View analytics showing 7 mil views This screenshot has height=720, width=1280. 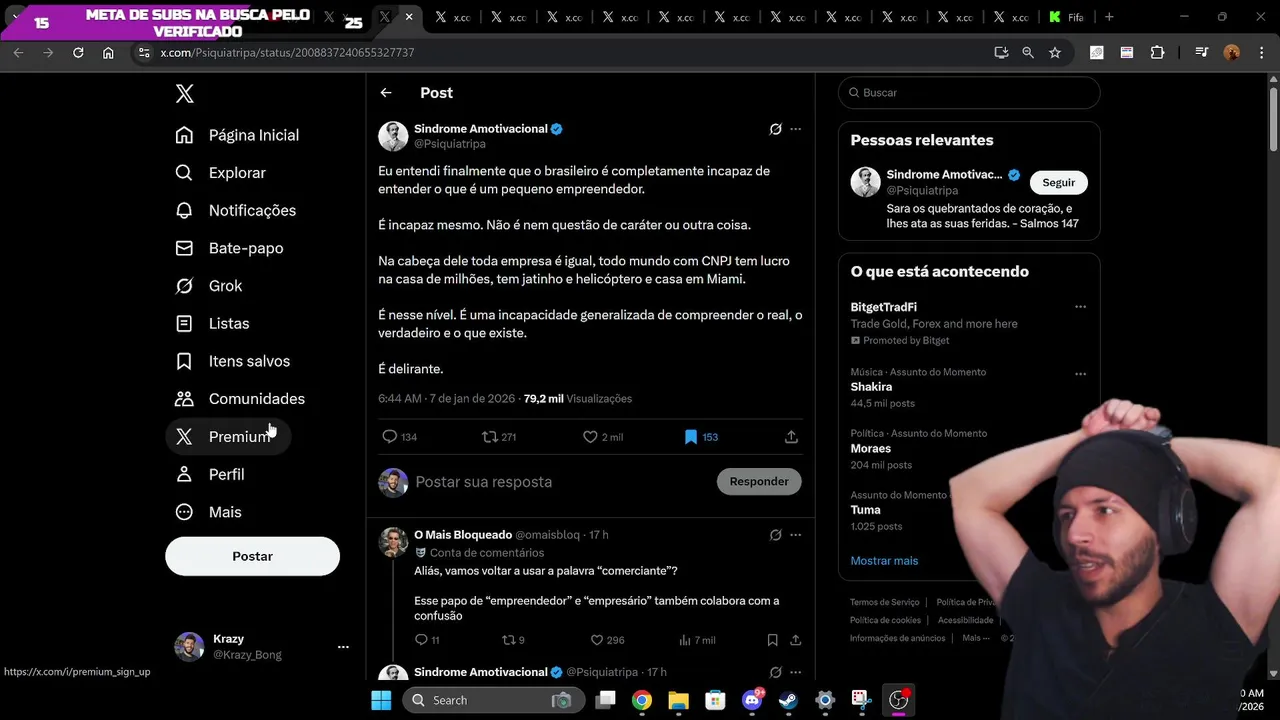[697, 640]
